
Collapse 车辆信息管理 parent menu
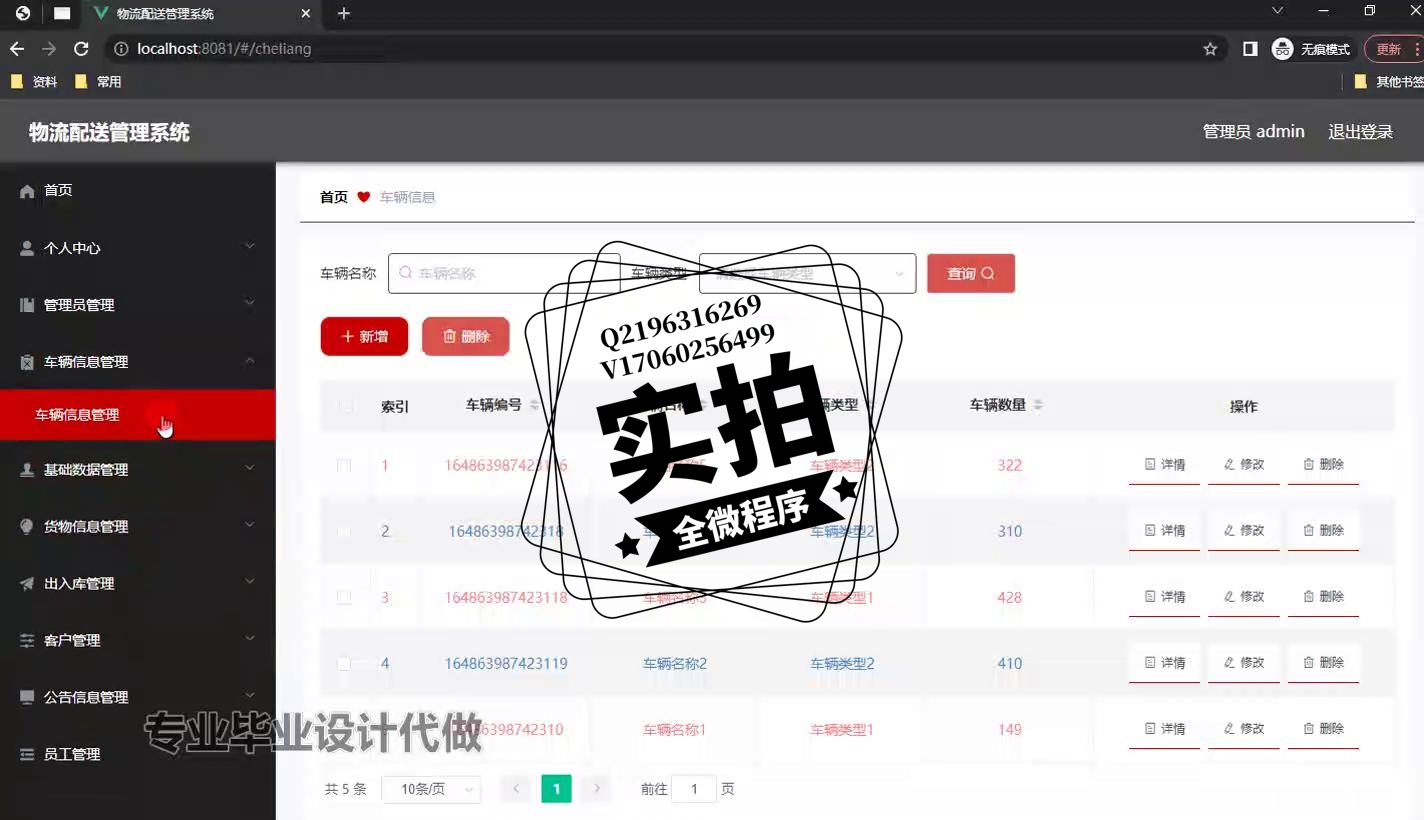(x=138, y=362)
